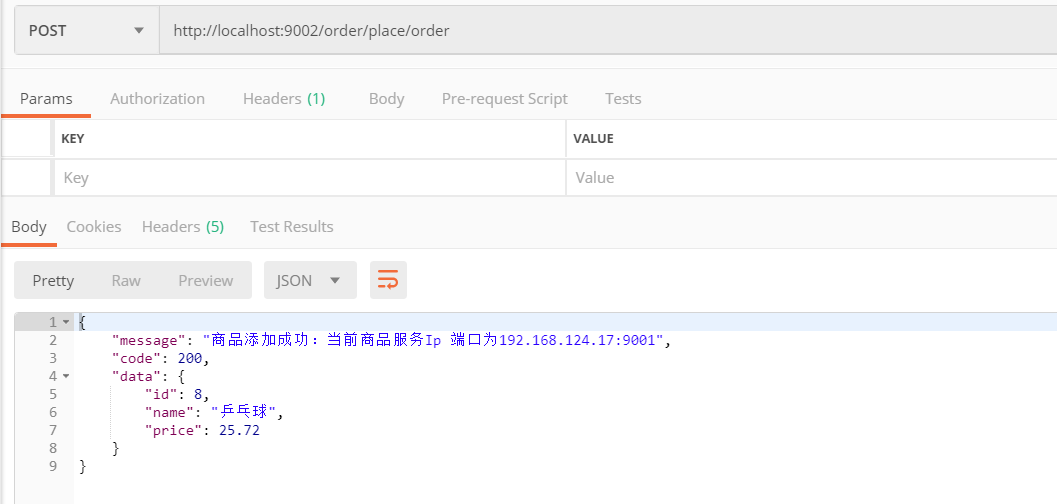This screenshot has width=1057, height=504.
Task: Click the price value 25.72
Action: (239, 430)
